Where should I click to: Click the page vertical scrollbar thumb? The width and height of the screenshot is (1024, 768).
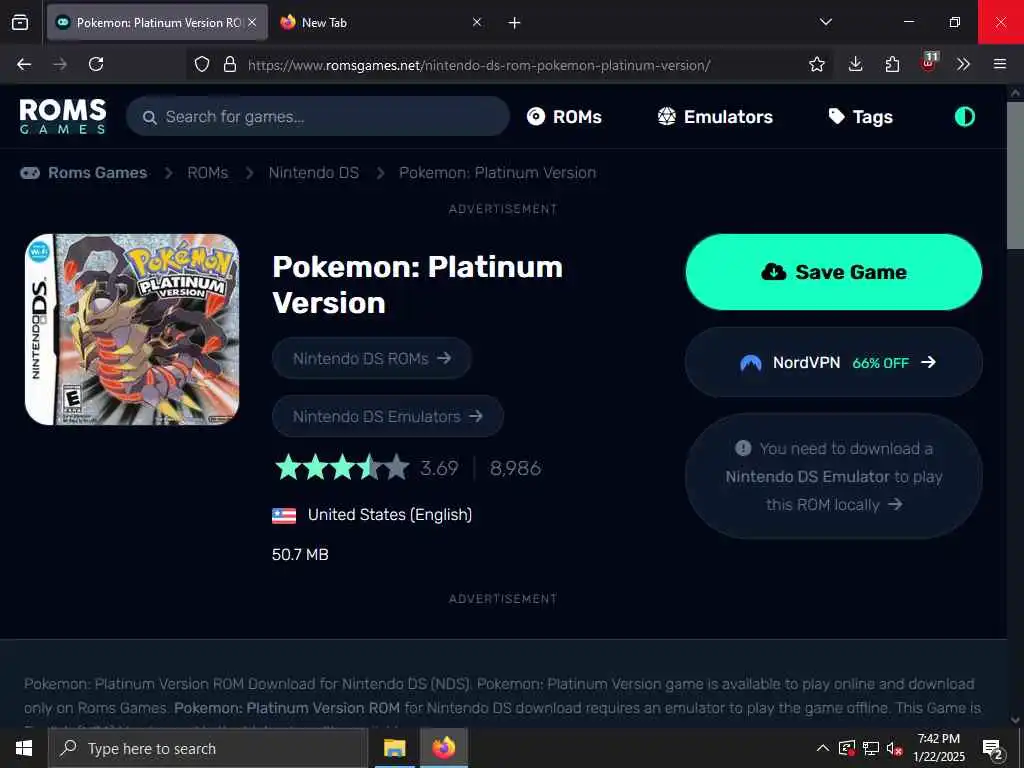tap(1015, 175)
